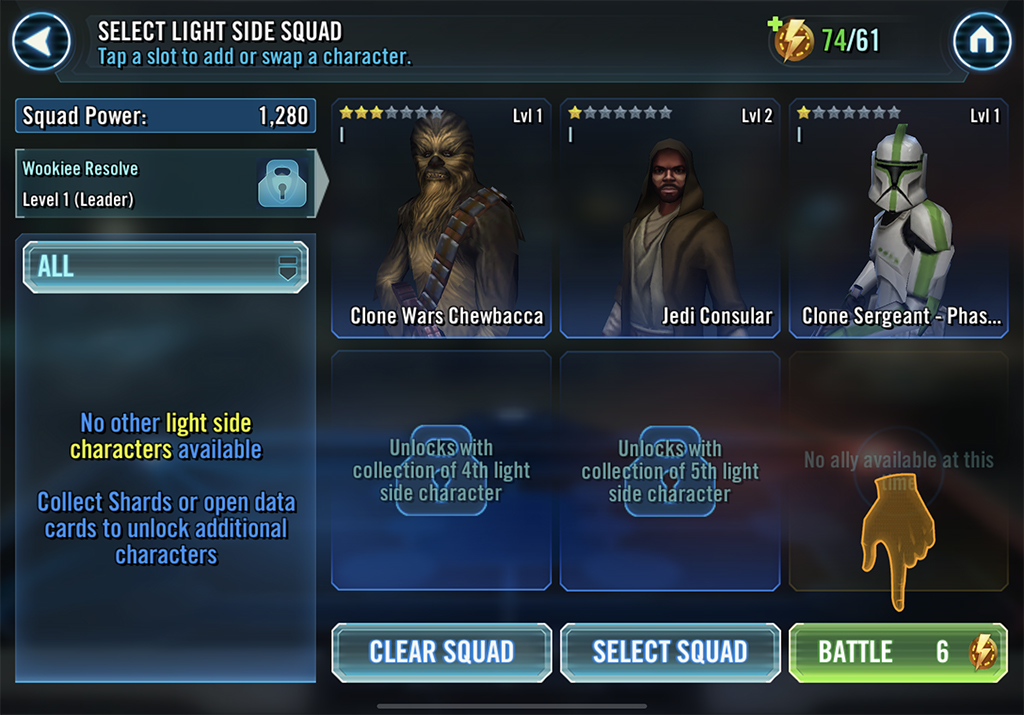Tap the locked 5th character slot
Image resolution: width=1024 pixels, height=715 pixels.
pyautogui.click(x=670, y=471)
